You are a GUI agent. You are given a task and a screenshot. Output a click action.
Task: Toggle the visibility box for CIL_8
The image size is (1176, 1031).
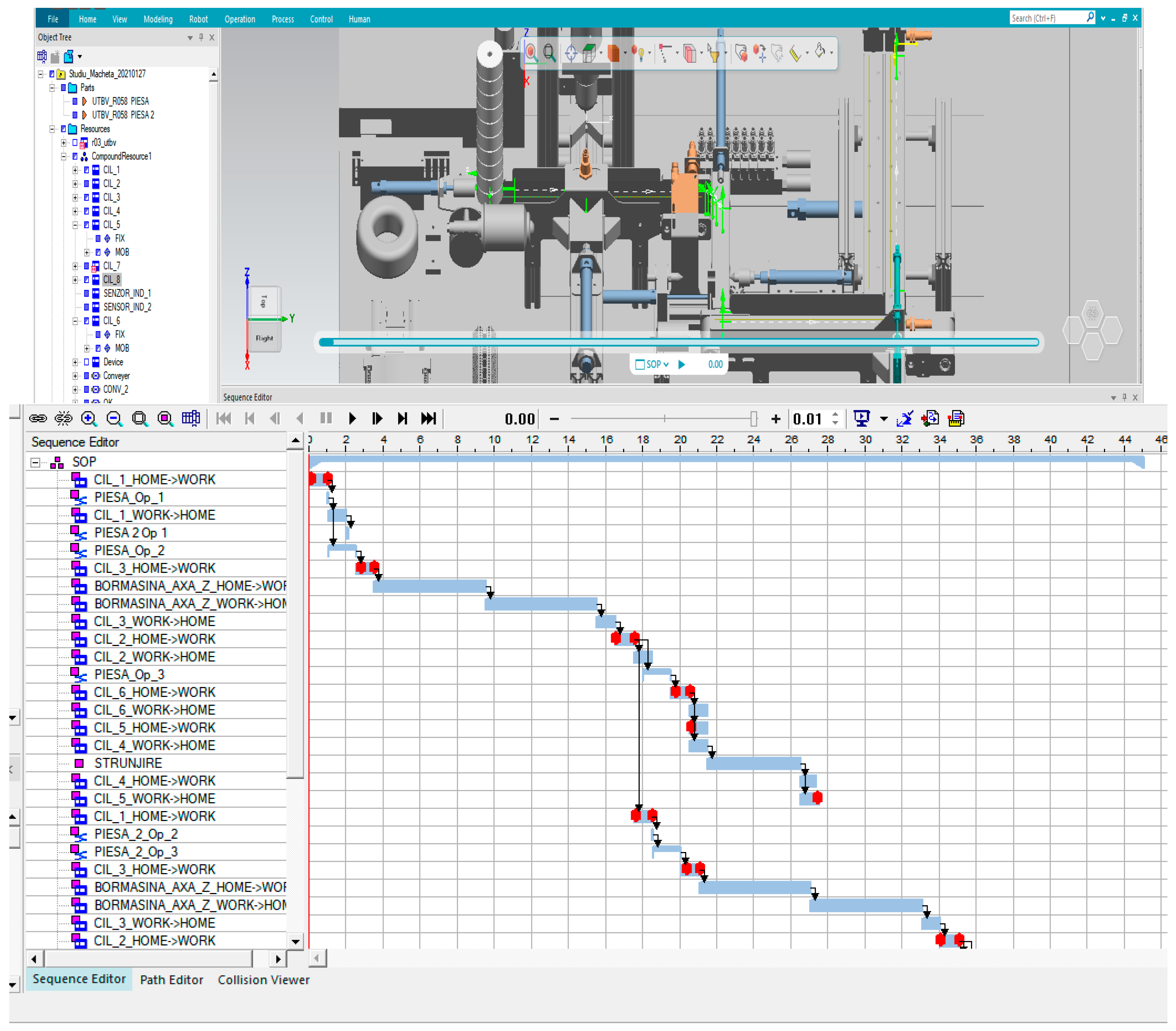(87, 280)
